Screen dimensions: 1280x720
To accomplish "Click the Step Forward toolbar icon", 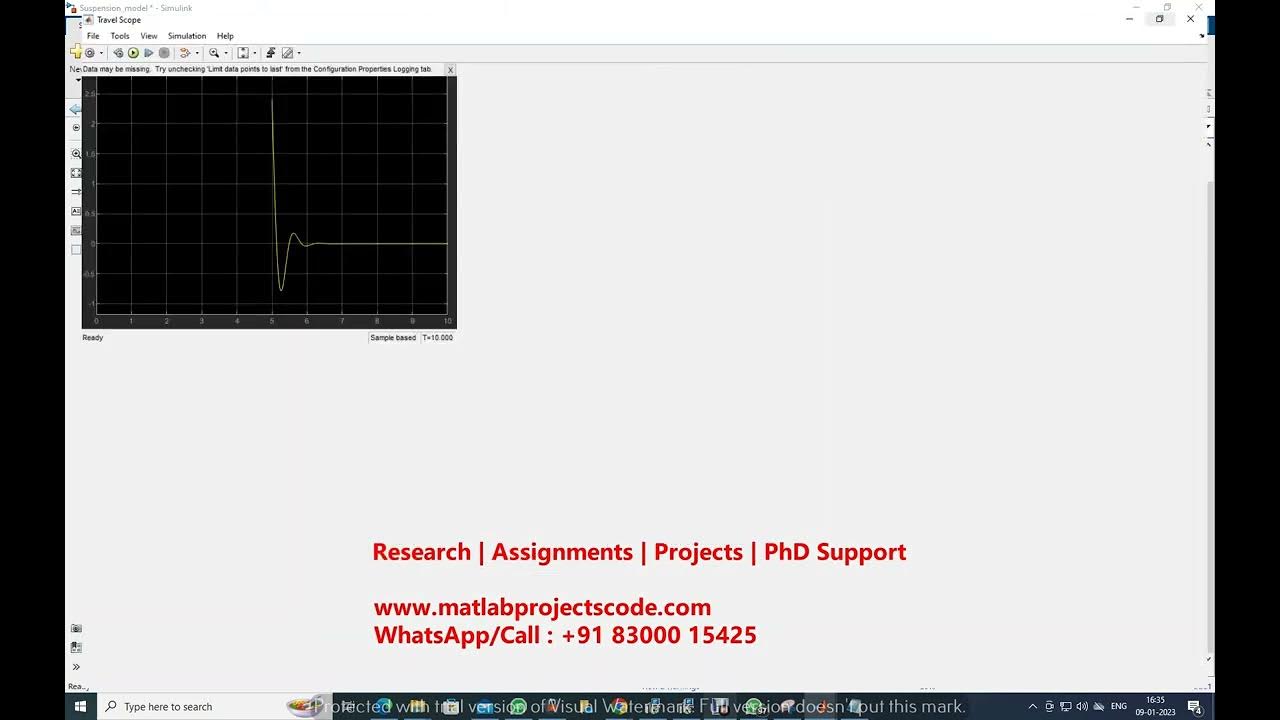I will (x=149, y=53).
